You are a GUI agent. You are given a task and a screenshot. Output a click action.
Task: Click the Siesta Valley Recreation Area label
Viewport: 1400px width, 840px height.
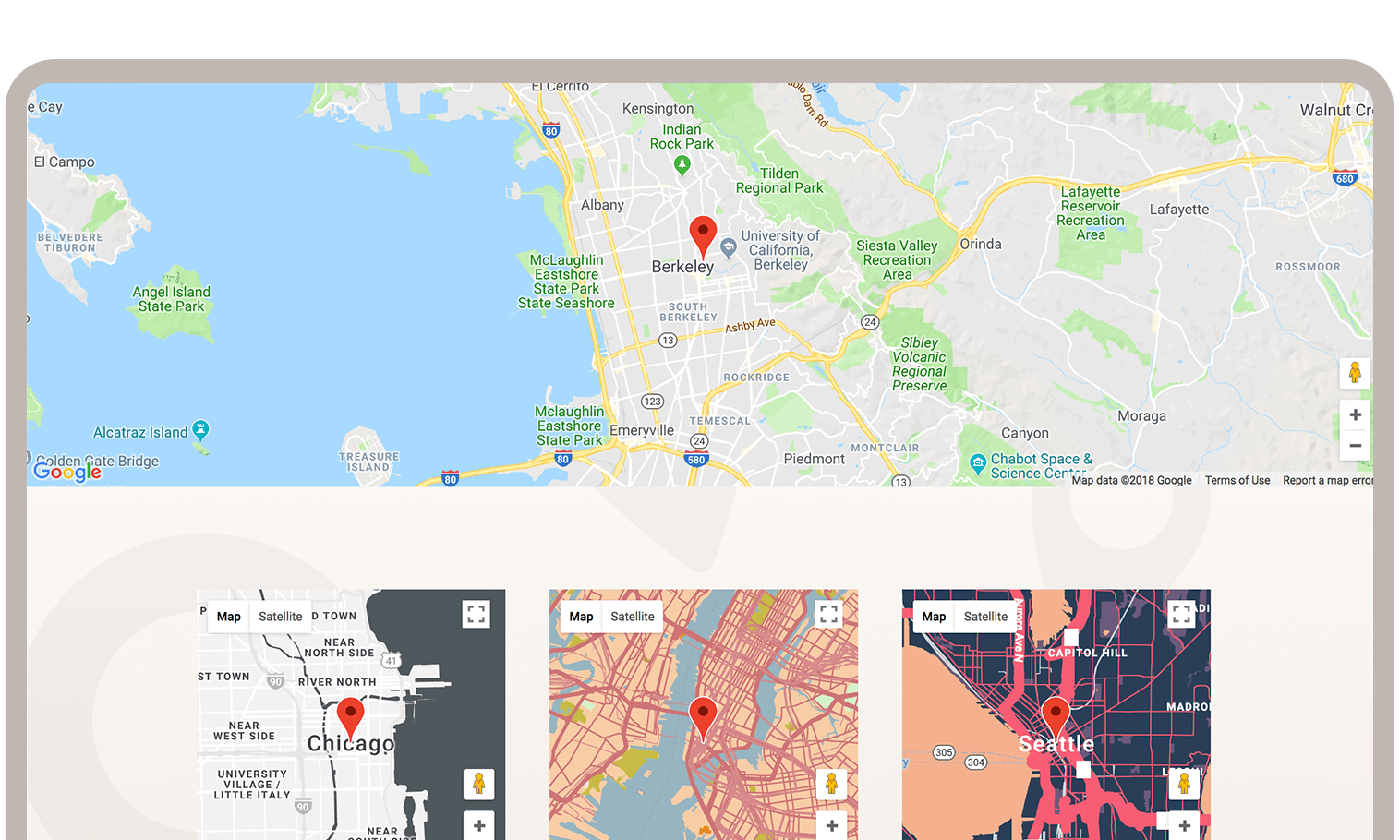pyautogui.click(x=897, y=259)
